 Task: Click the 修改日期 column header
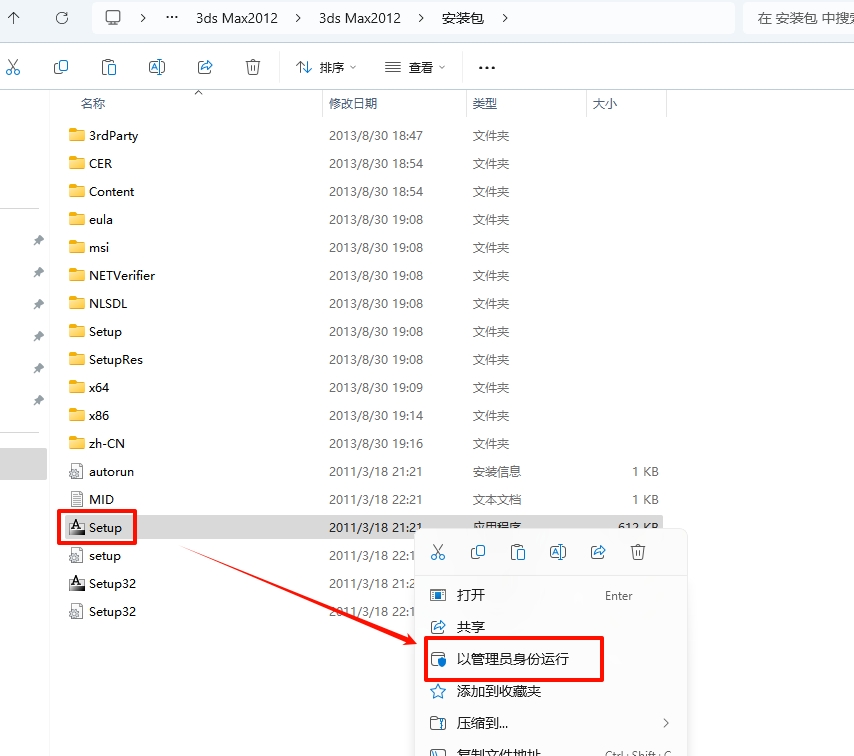pyautogui.click(x=353, y=103)
